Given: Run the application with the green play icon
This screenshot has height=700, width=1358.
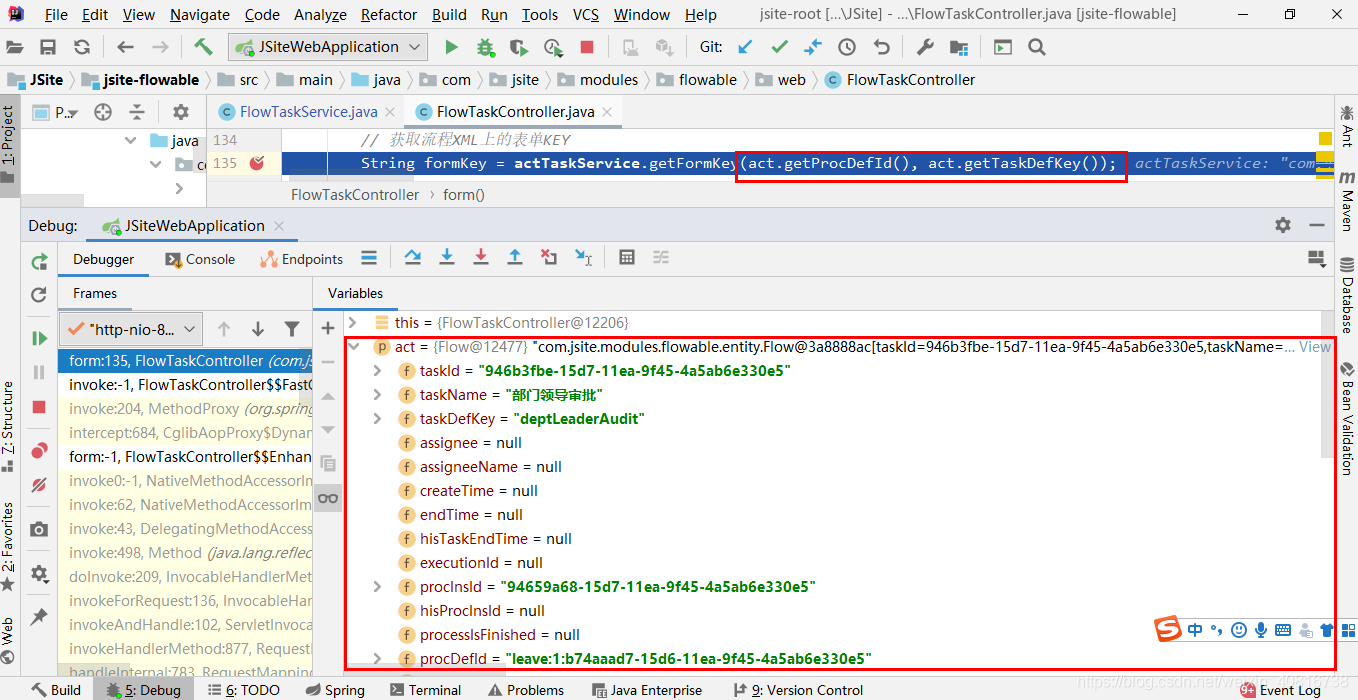Looking at the screenshot, I should pos(451,47).
